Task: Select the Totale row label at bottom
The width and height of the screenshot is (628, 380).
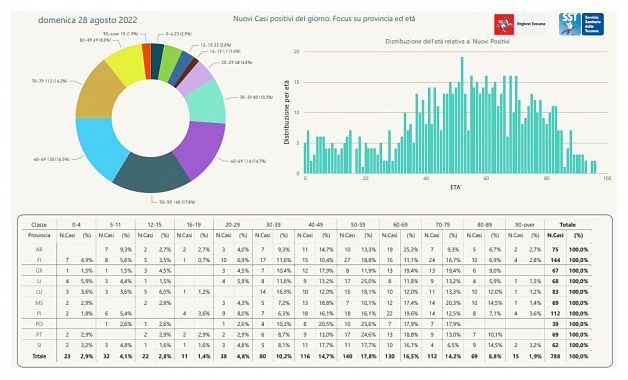Action: point(39,356)
